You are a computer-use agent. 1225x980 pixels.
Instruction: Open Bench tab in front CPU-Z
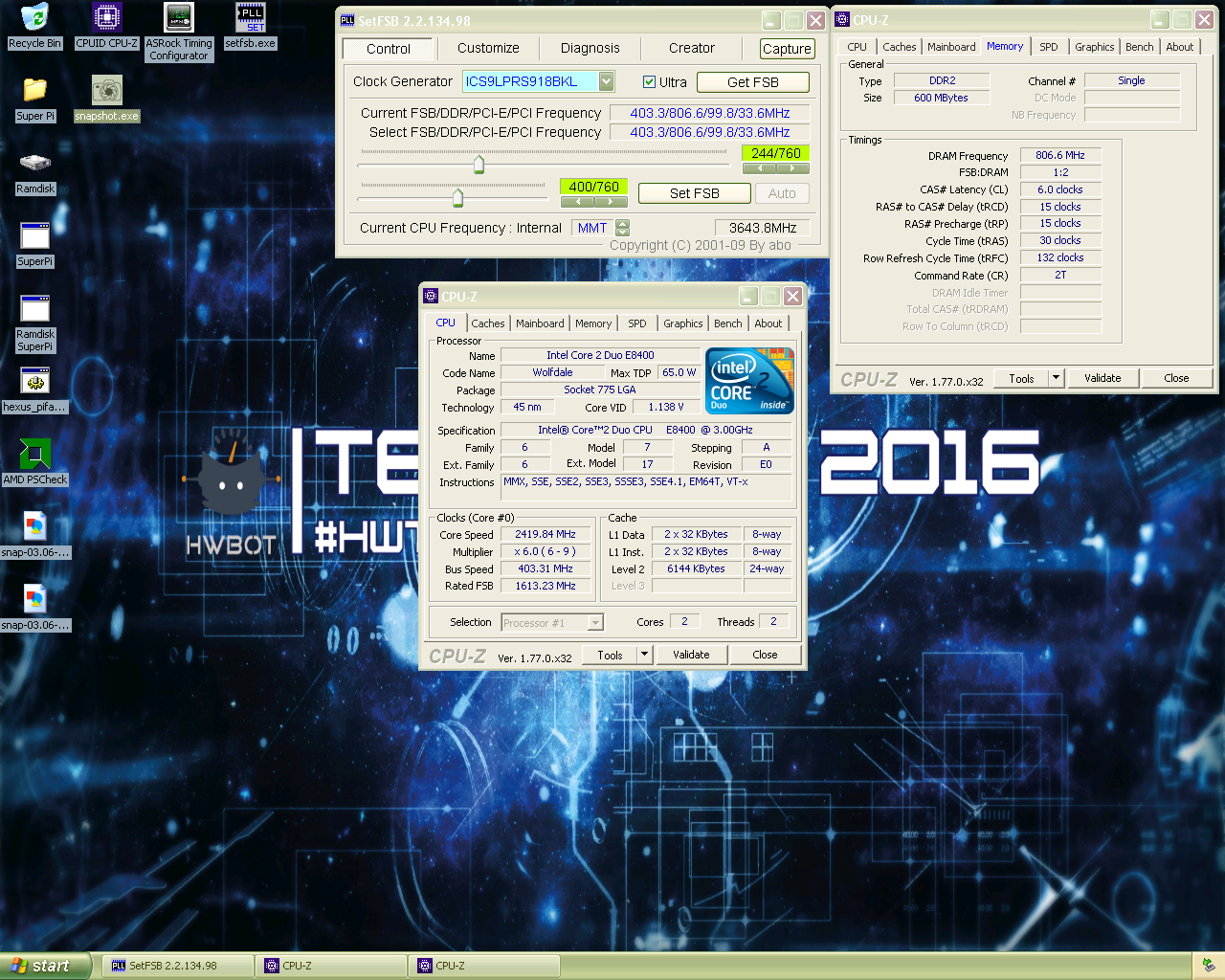(728, 323)
